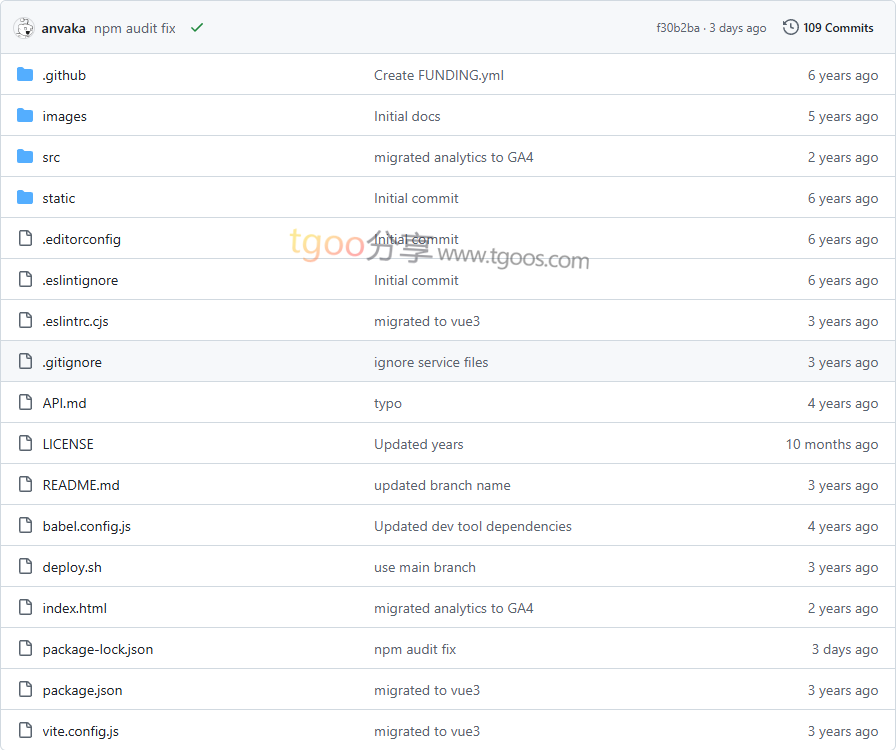Click the images folder icon
This screenshot has height=751, width=896.
point(25,116)
